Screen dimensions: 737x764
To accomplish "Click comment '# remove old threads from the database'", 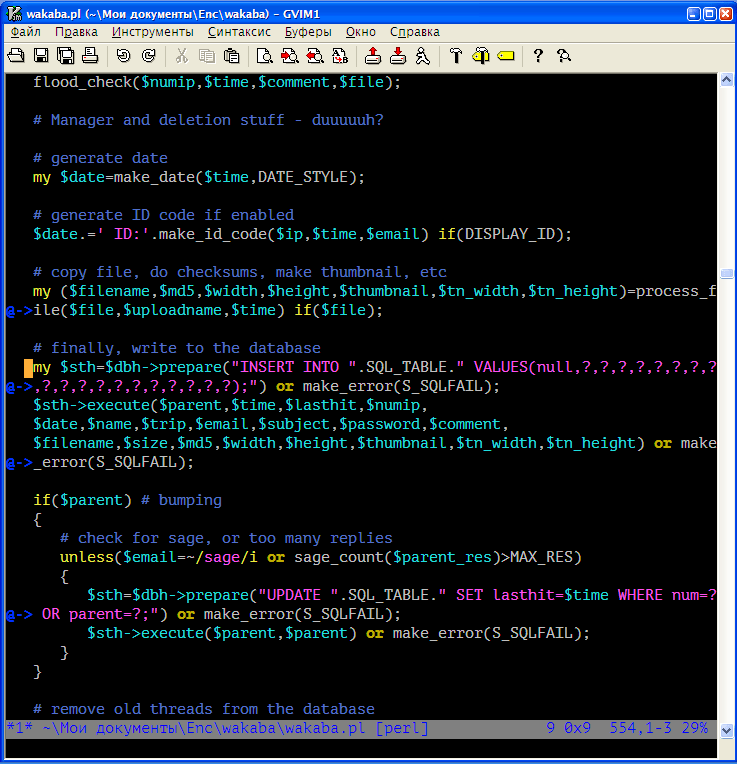I will 204,709.
